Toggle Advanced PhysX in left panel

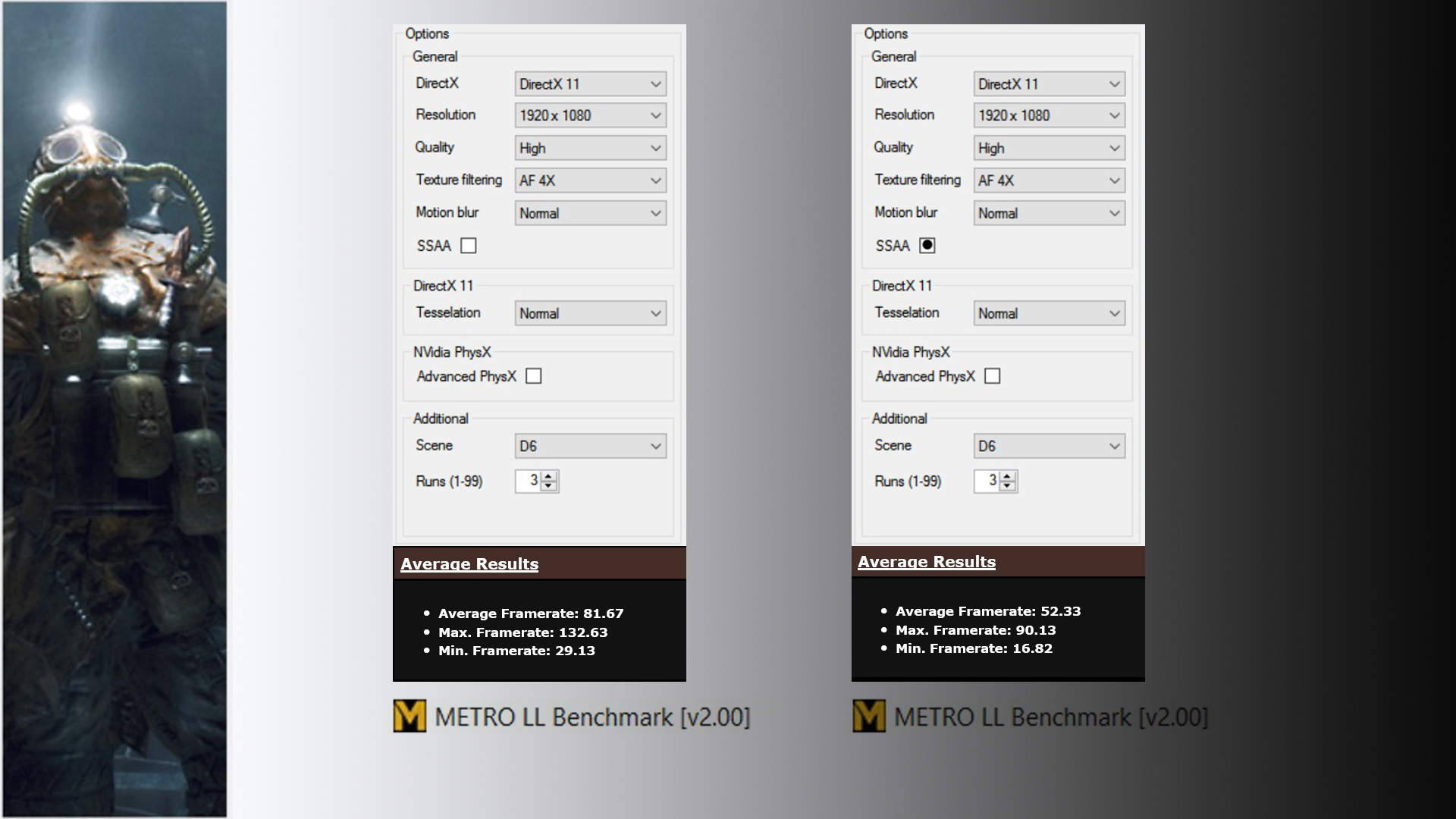[534, 376]
